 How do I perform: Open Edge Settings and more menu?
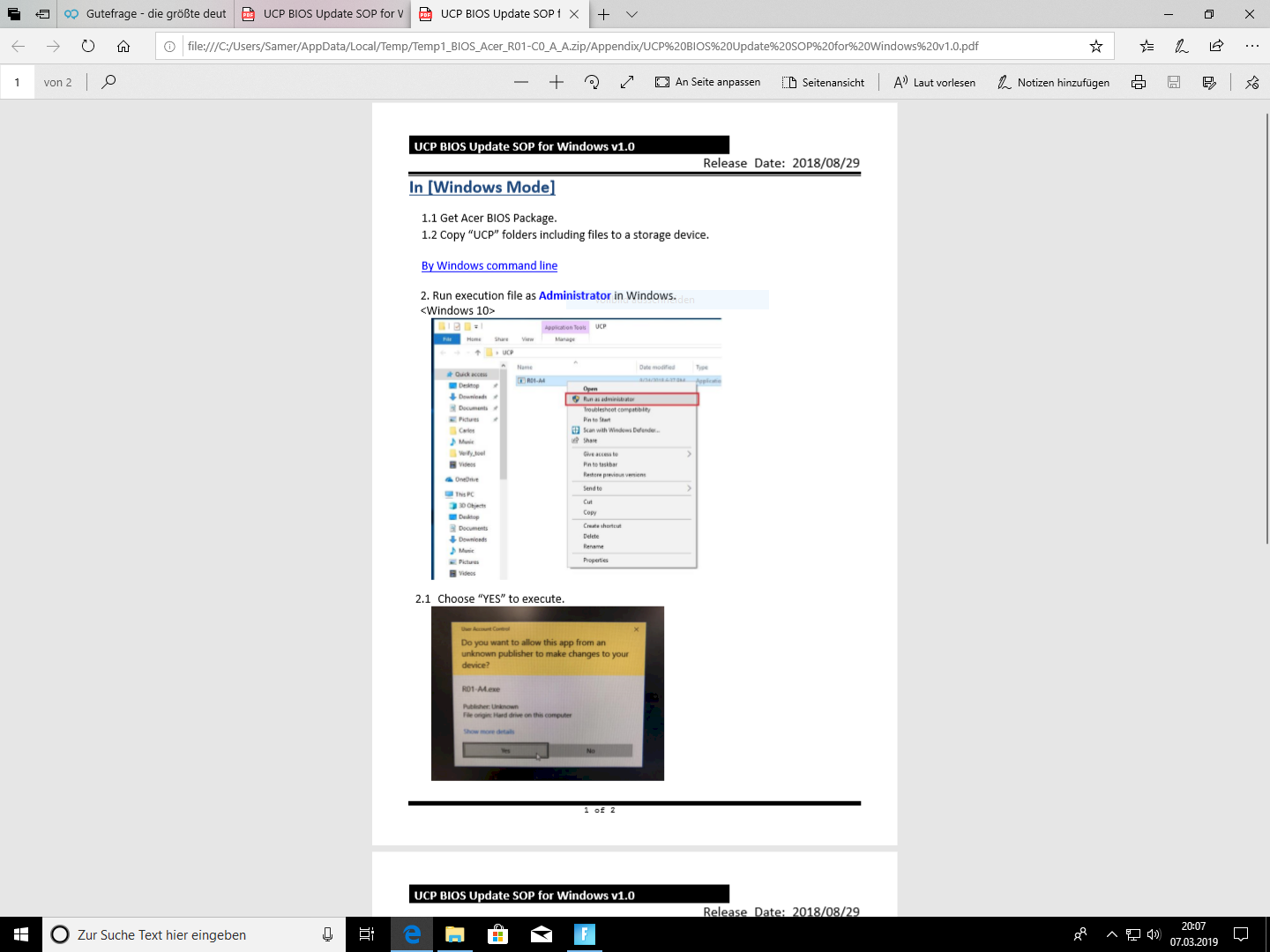coord(1252,46)
